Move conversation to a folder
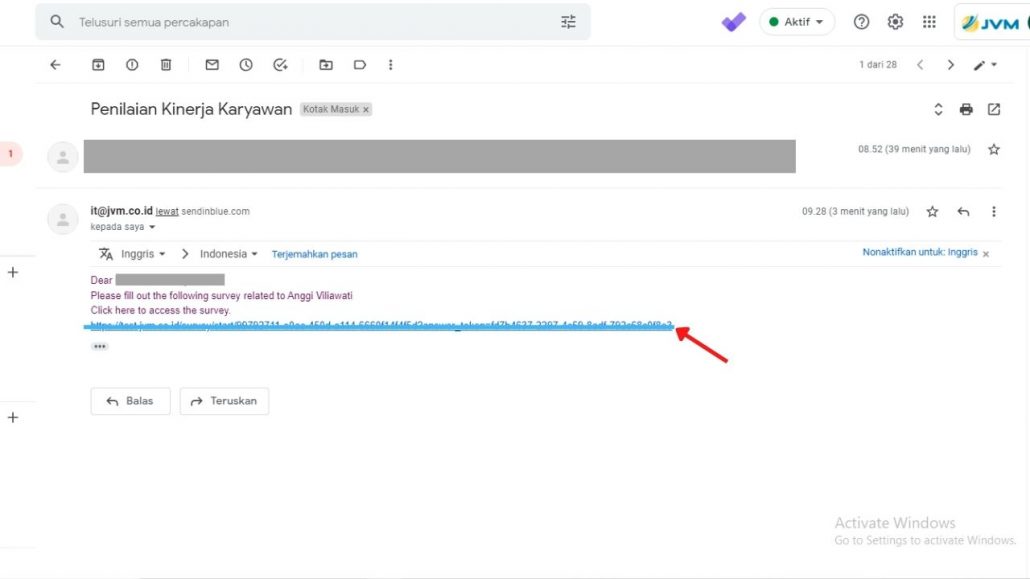 click(326, 64)
